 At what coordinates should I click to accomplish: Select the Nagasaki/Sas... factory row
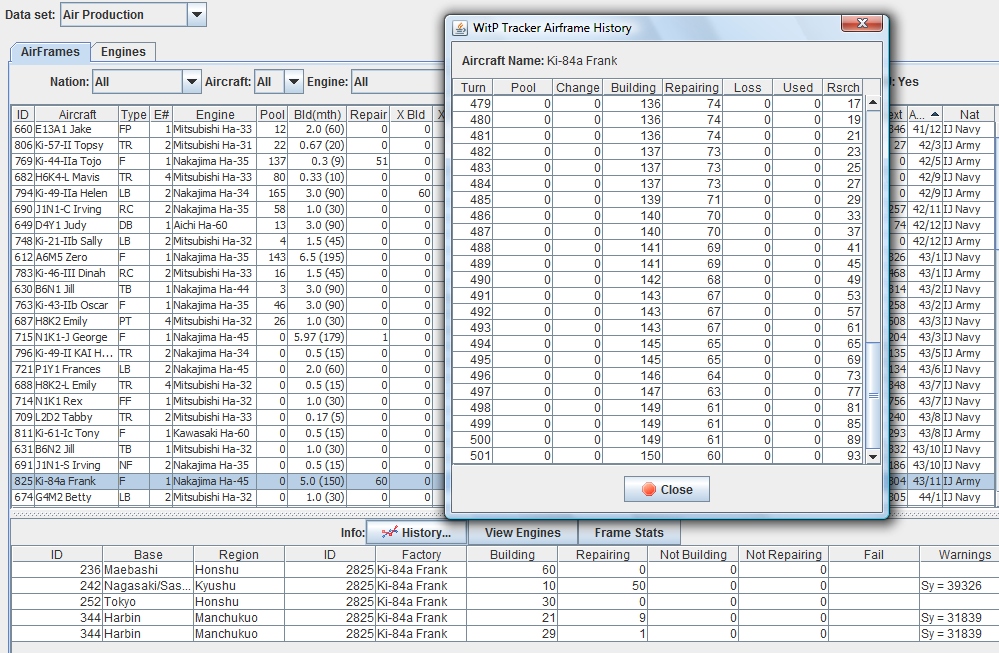[x=503, y=585]
